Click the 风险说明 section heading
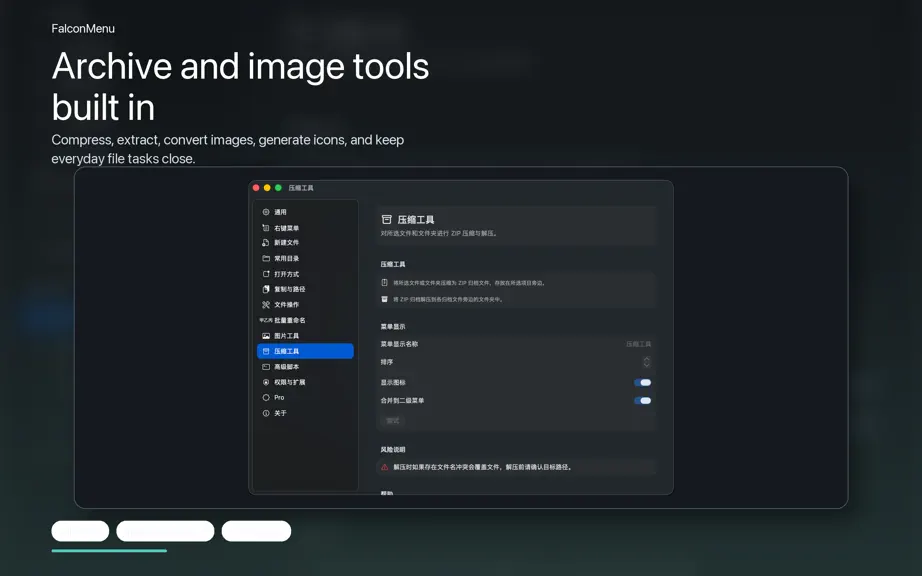 coord(393,450)
